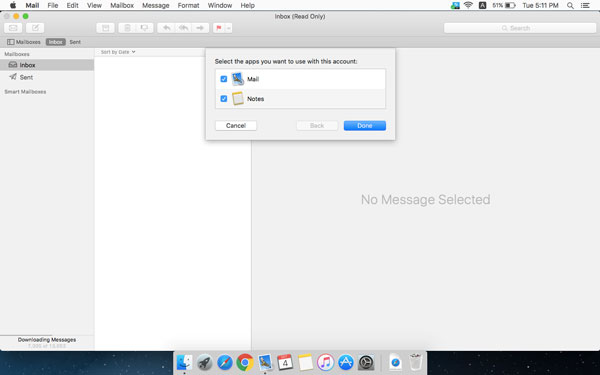Viewport: 600px width, 375px height.
Task: Open the Apple menu
Action: pyautogui.click(x=13, y=5)
